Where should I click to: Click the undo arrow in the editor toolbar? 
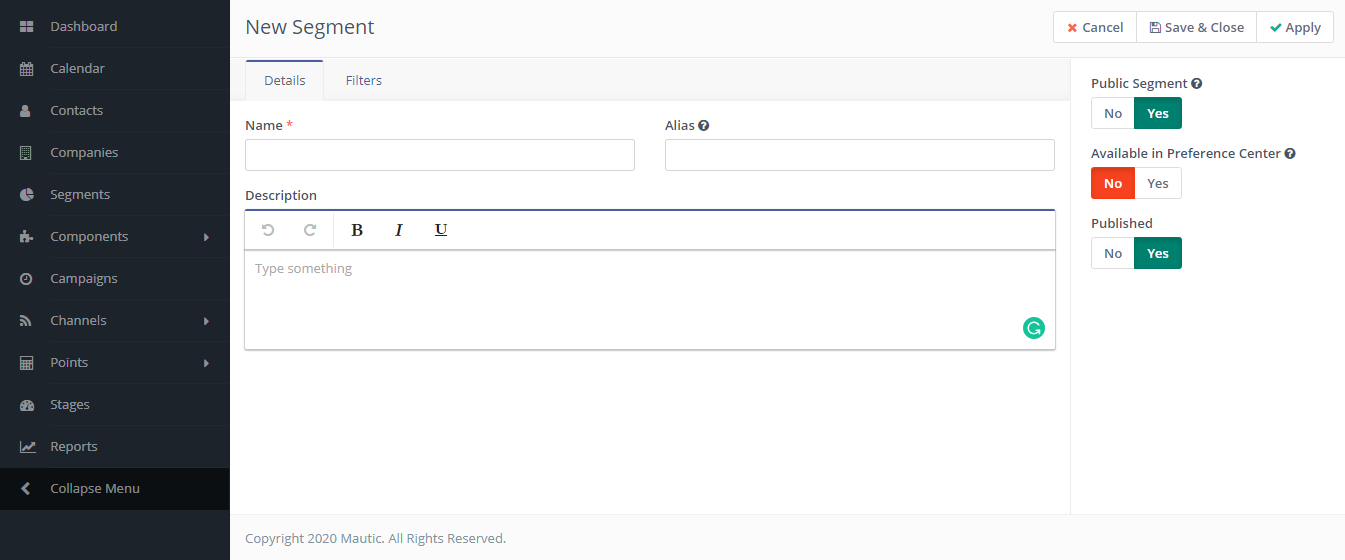[268, 230]
